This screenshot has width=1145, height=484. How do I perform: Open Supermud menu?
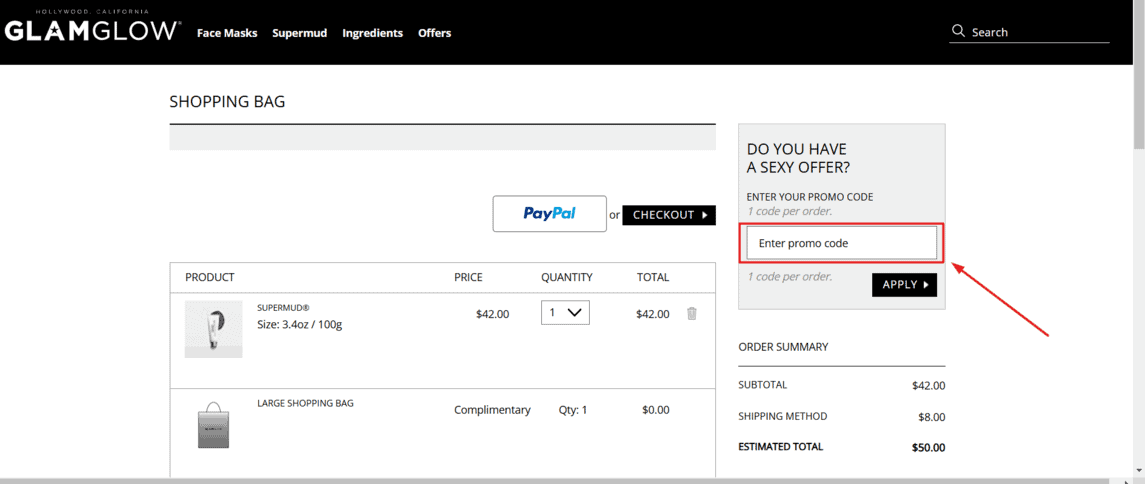coord(299,33)
